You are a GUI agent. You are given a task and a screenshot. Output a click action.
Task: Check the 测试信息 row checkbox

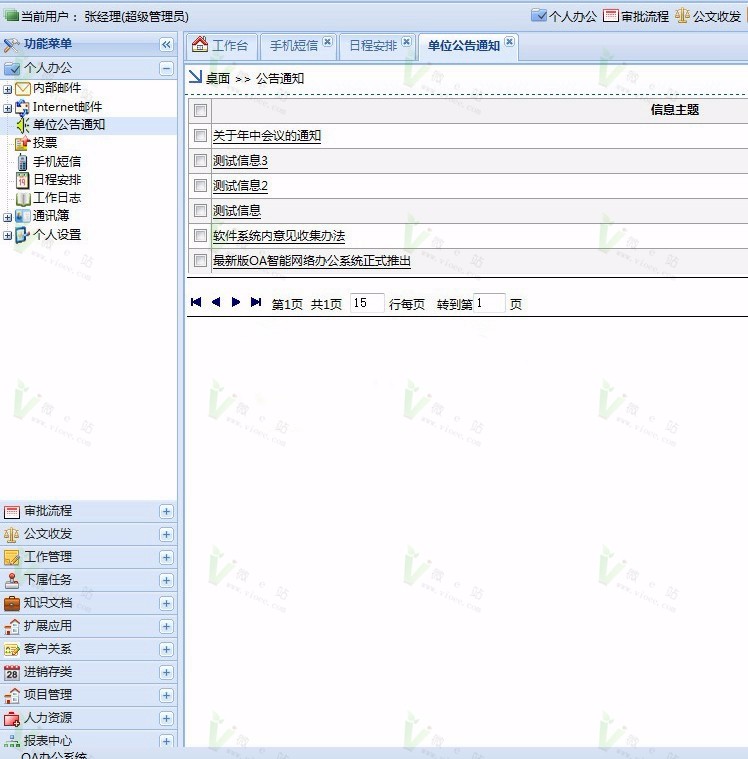click(x=200, y=211)
